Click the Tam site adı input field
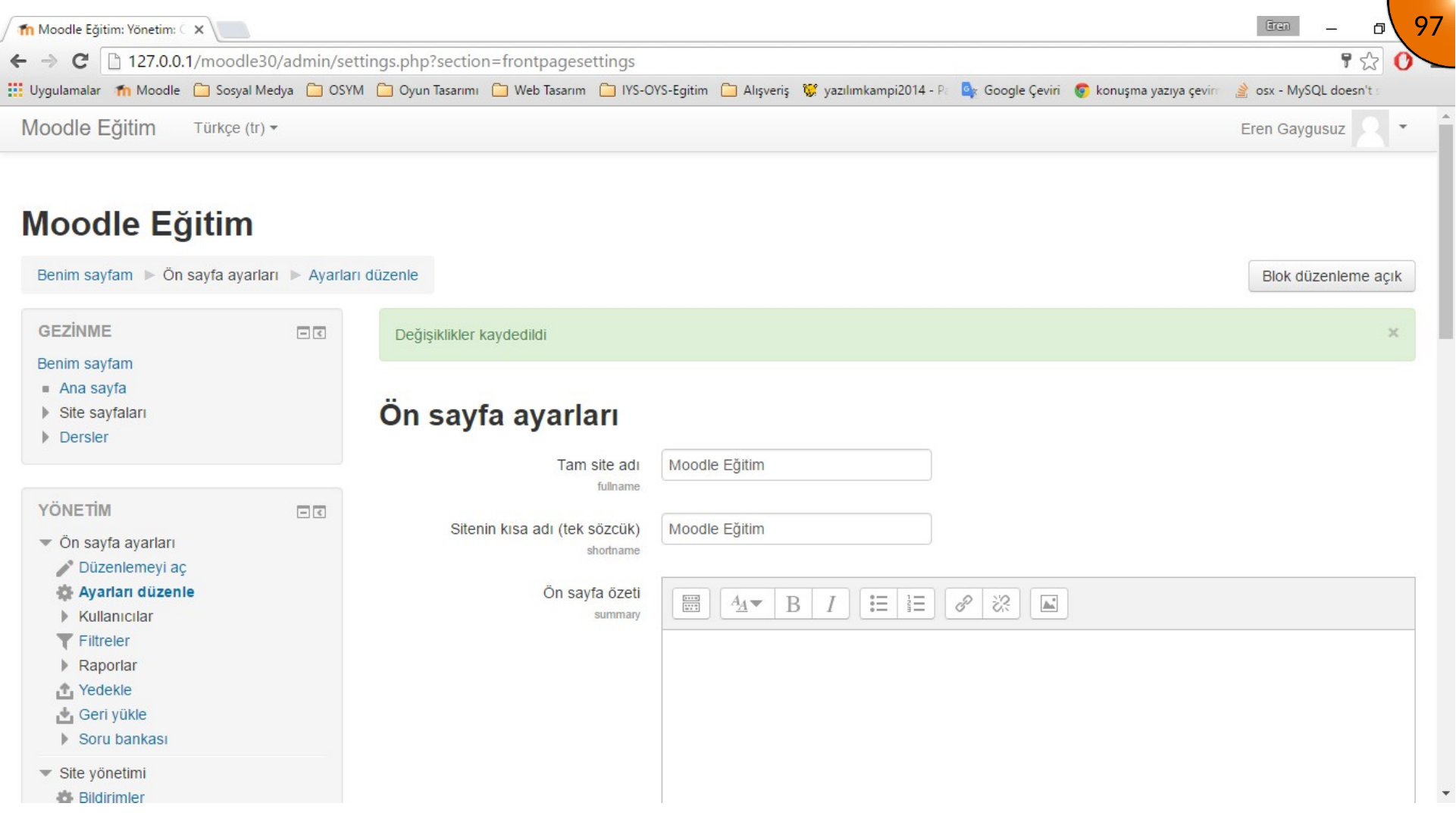1456x819 pixels. point(796,466)
